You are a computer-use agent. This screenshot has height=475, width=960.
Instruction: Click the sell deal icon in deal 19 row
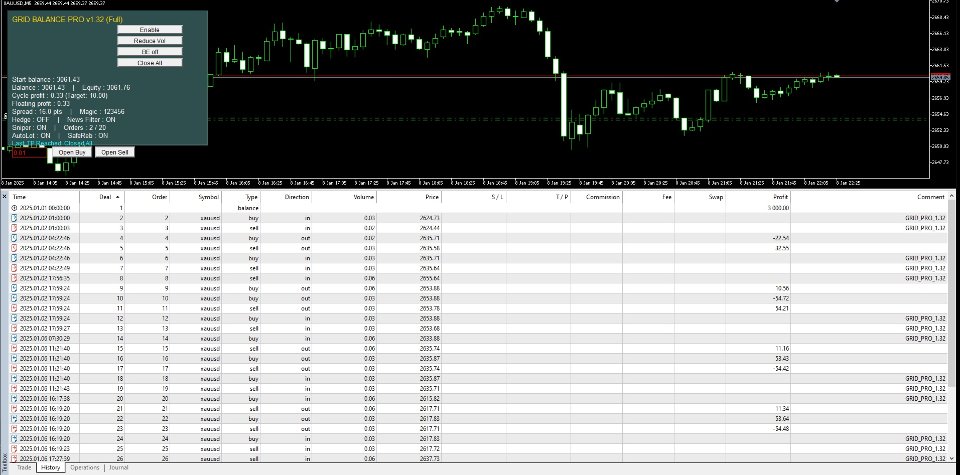pos(15,389)
